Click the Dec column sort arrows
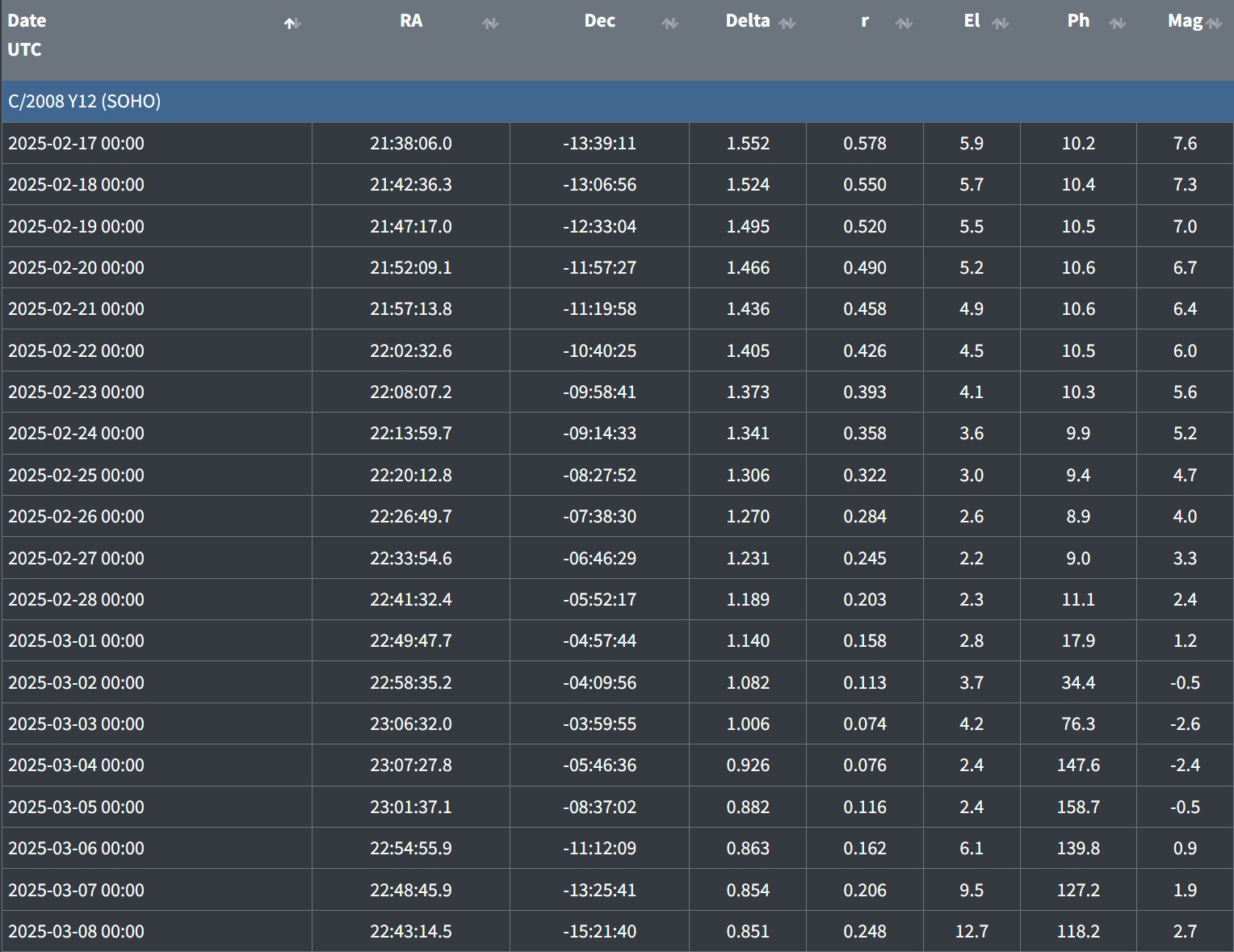This screenshot has width=1234, height=952. pyautogui.click(x=669, y=23)
